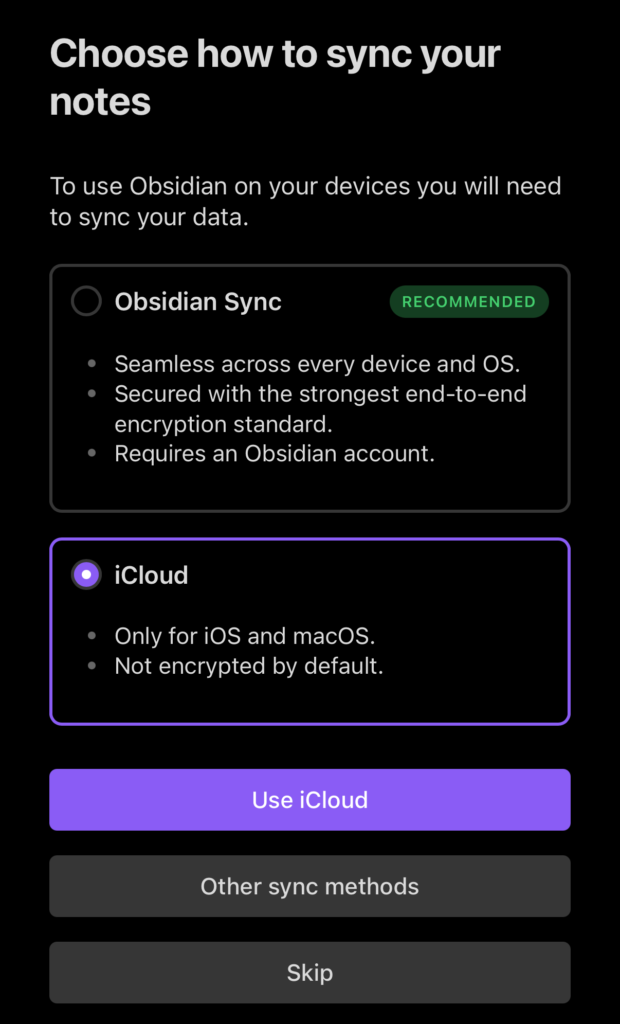Click the bullet beside "Secured with the strongest"
The image size is (620, 1024).
(93, 394)
